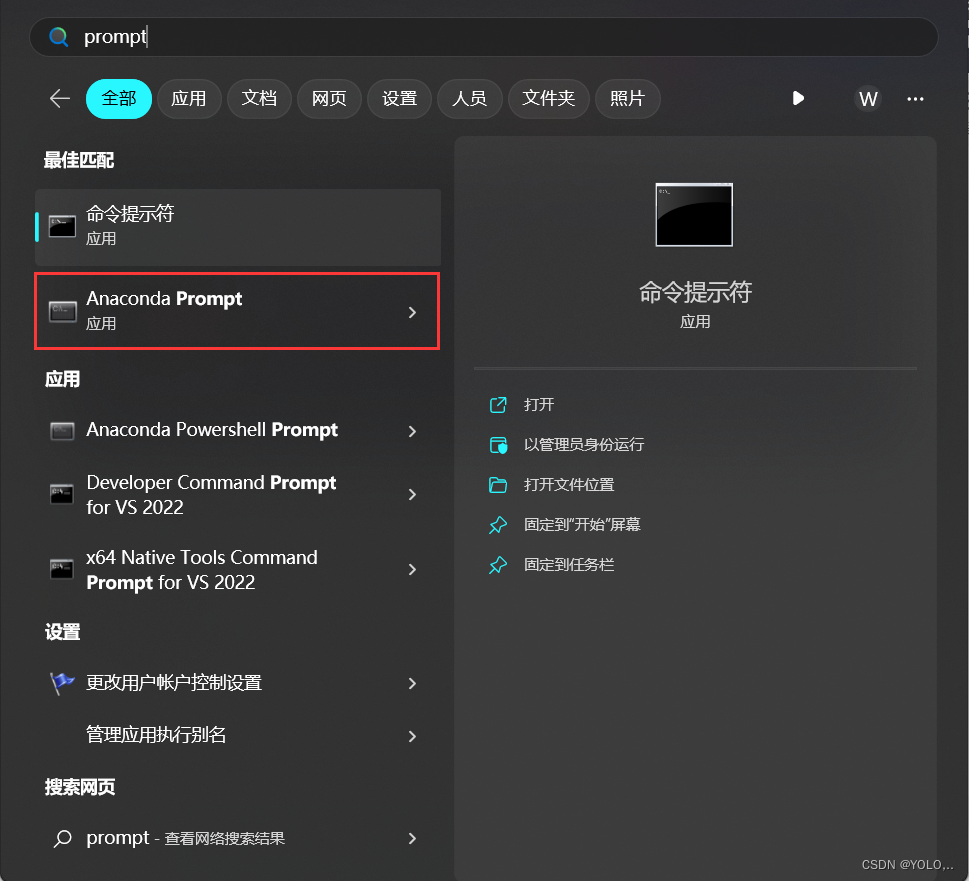Click the 更改用户帐户控制设置 shield icon
The image size is (969, 881).
pos(61,683)
